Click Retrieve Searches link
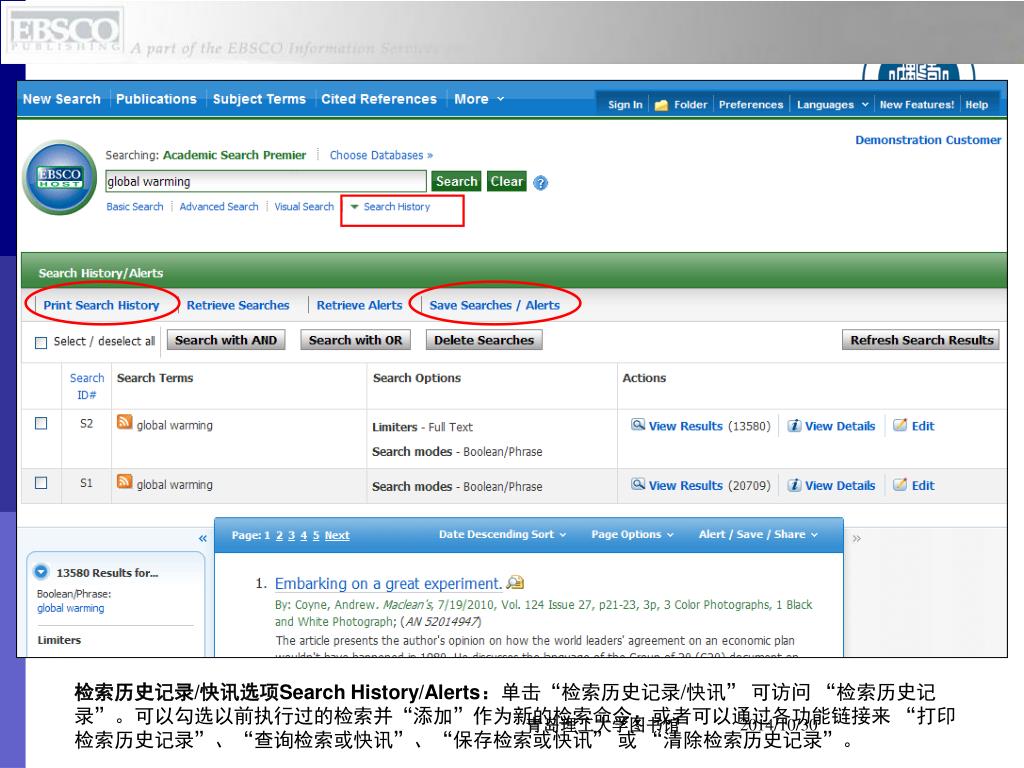Image resolution: width=1024 pixels, height=768 pixels. 238,305
